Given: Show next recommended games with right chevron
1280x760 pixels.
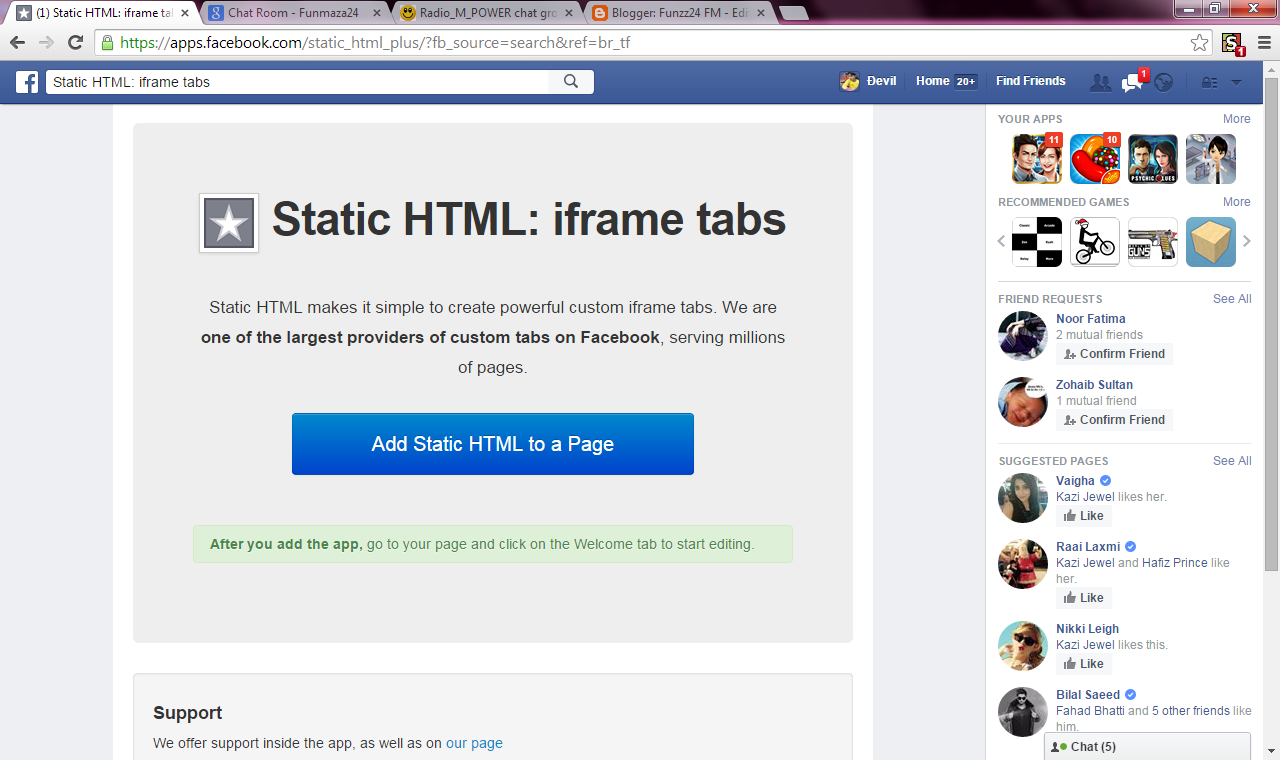Looking at the screenshot, I should 1246,241.
